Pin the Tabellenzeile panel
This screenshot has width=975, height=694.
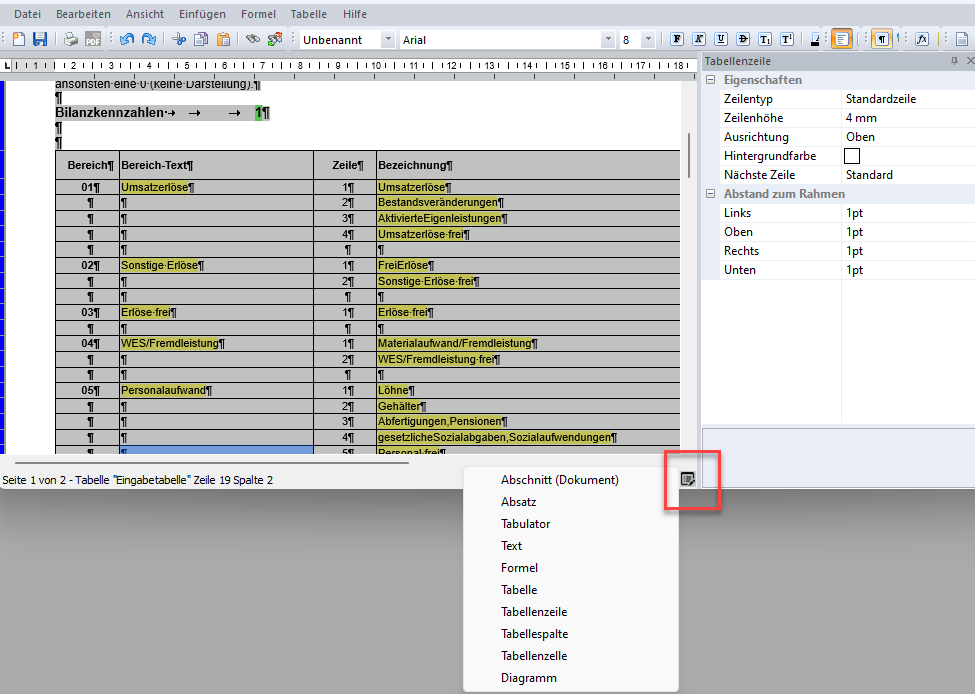point(953,61)
